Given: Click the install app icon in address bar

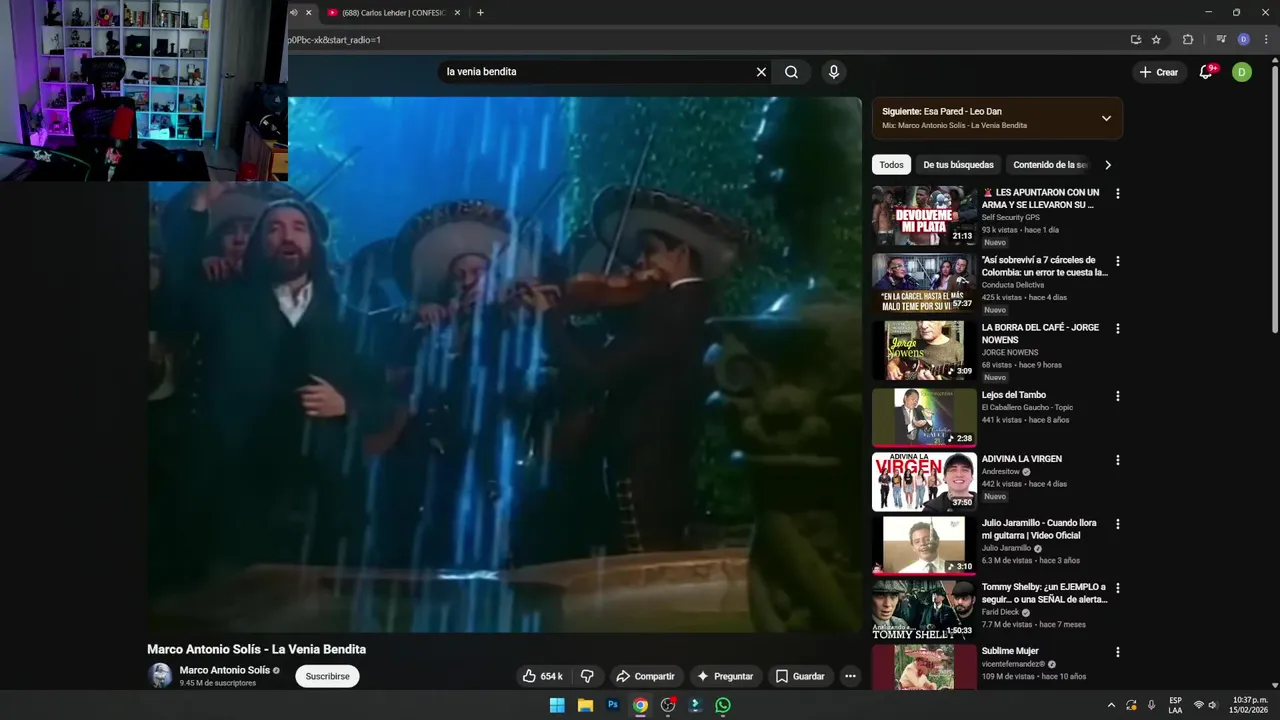Looking at the screenshot, I should (1135, 40).
